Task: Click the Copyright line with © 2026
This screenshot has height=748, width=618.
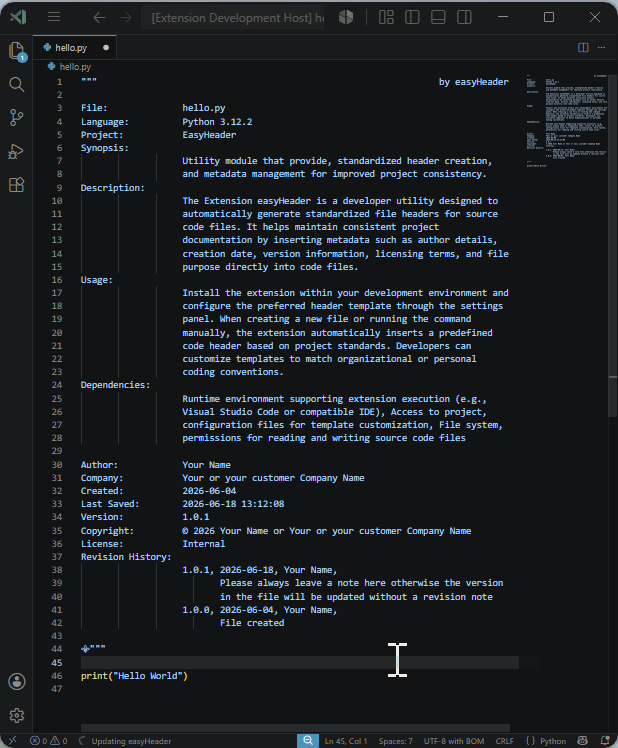Action: [x=326, y=531]
